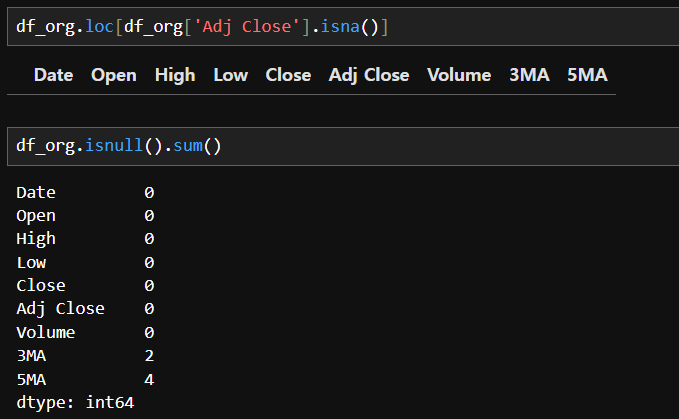This screenshot has width=679, height=419.
Task: Select the Close column header
Action: click(288, 75)
